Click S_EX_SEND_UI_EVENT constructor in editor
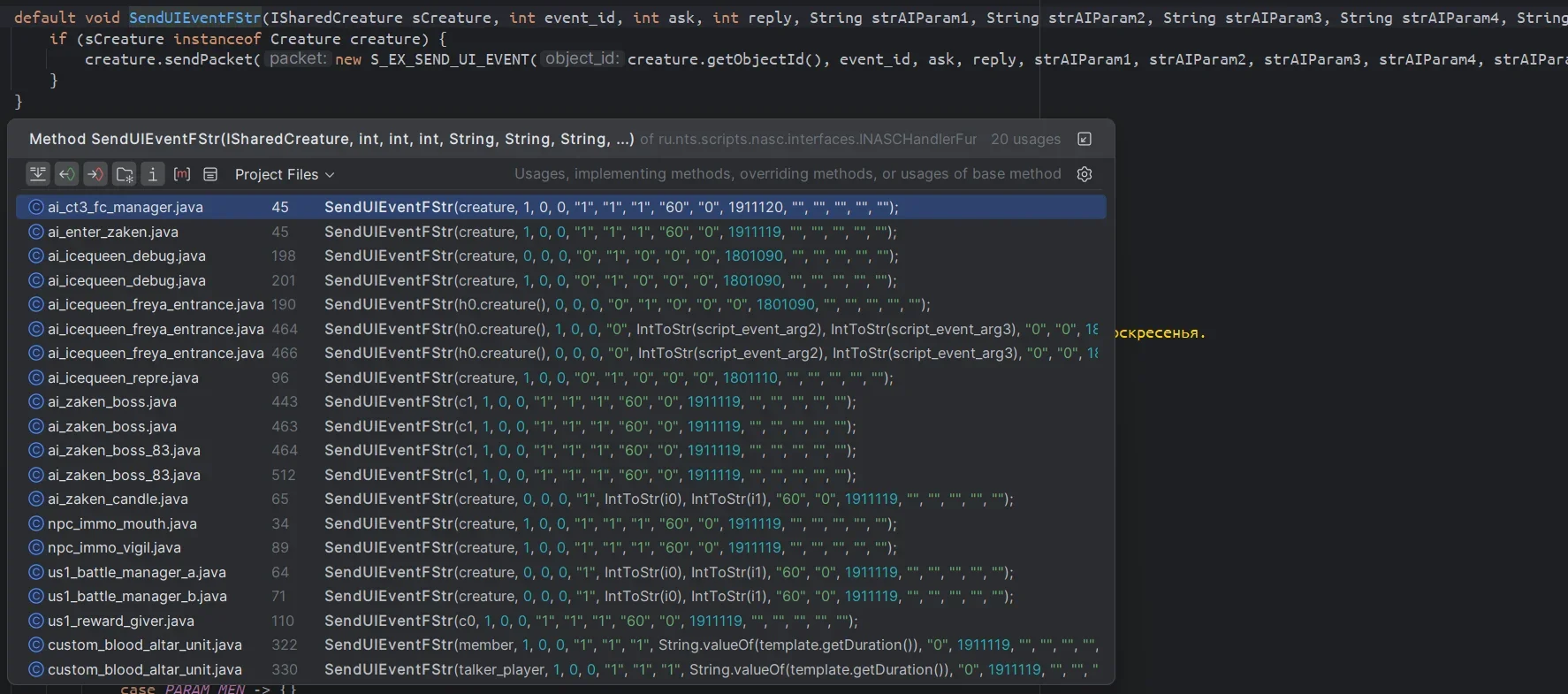This screenshot has width=1568, height=694. [x=449, y=59]
